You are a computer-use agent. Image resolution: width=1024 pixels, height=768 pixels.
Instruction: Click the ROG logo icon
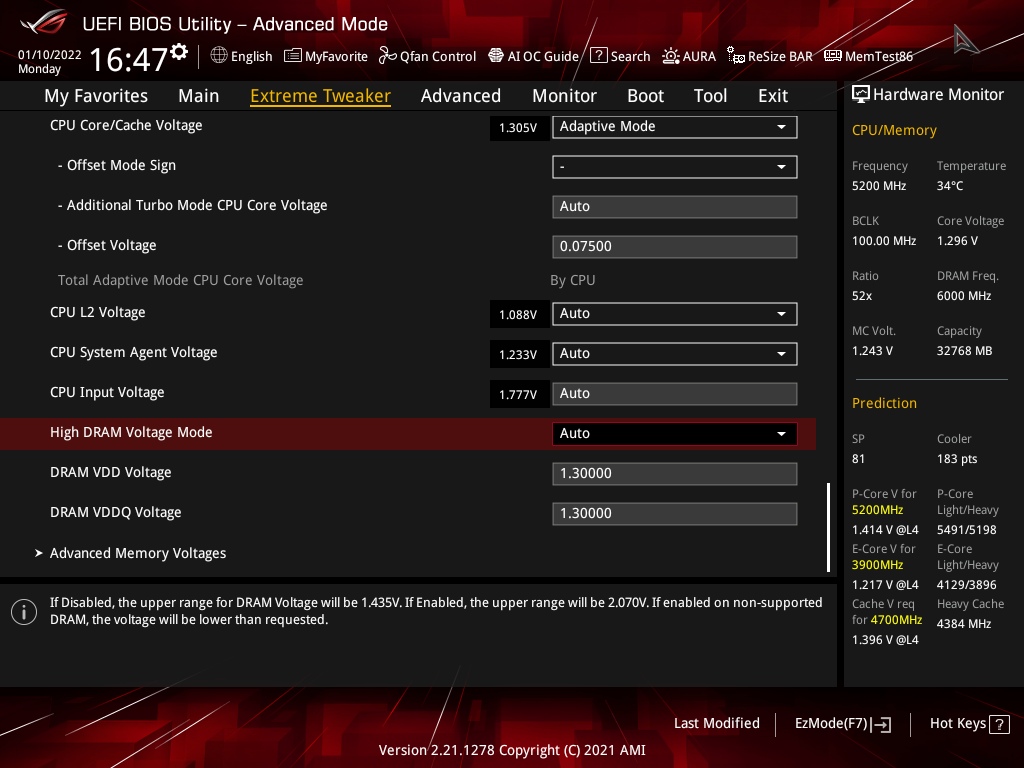(x=44, y=24)
